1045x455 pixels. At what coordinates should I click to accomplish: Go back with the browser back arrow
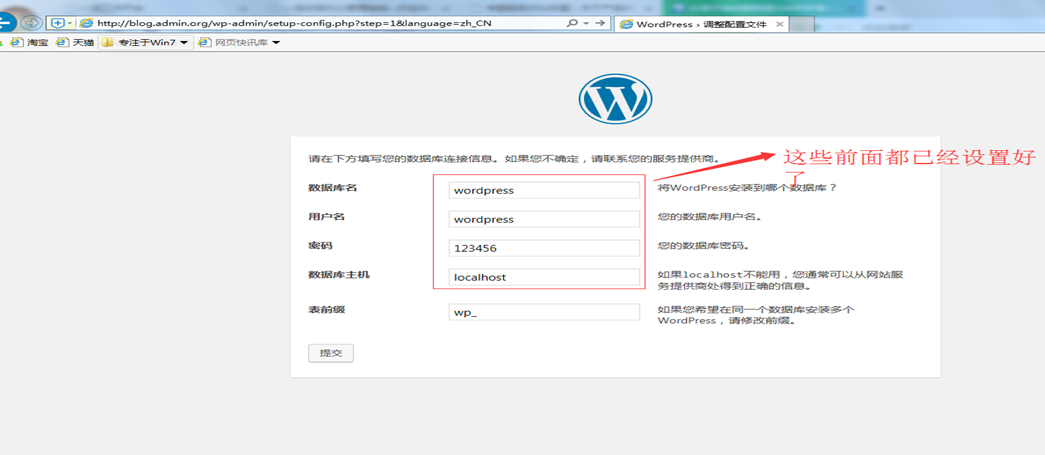point(6,23)
